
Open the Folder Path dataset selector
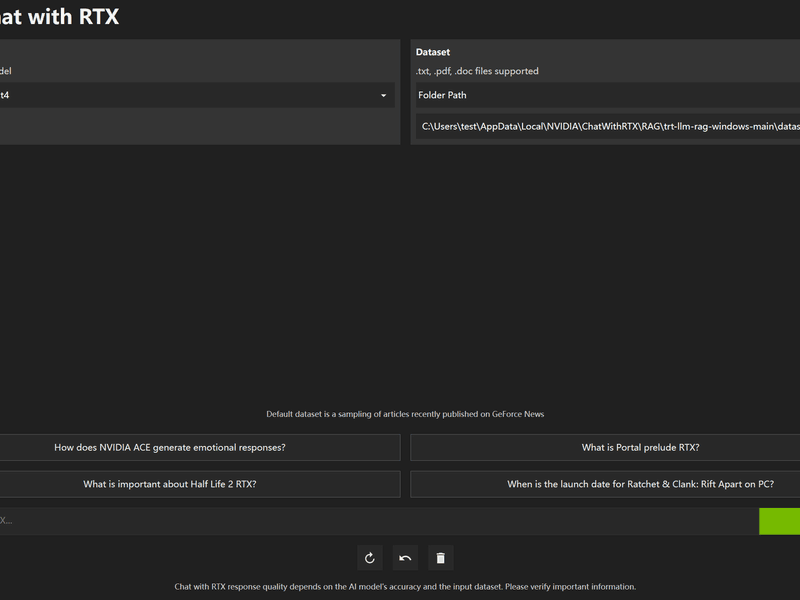tap(608, 95)
